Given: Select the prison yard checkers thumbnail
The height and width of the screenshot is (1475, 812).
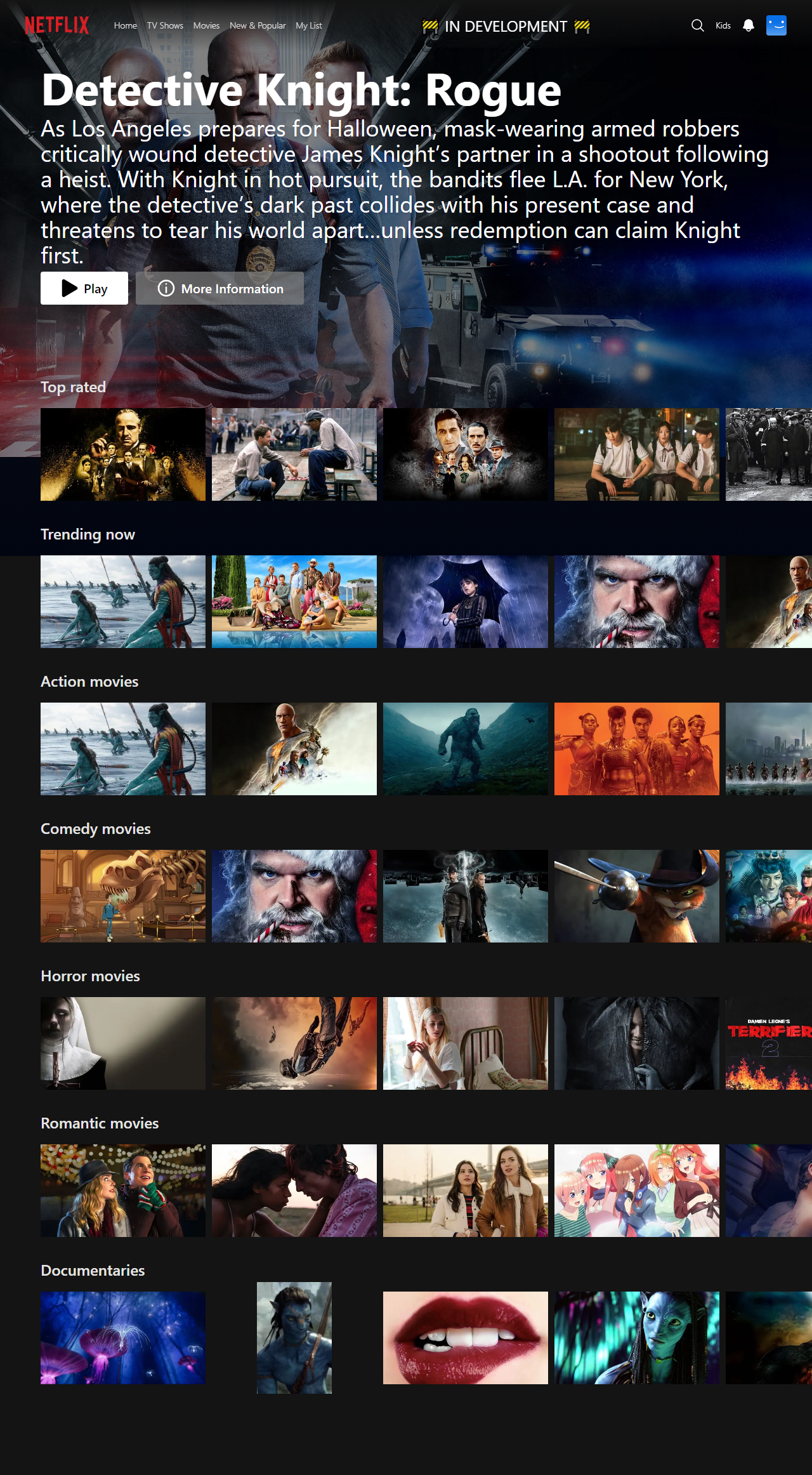Looking at the screenshot, I should click(294, 454).
